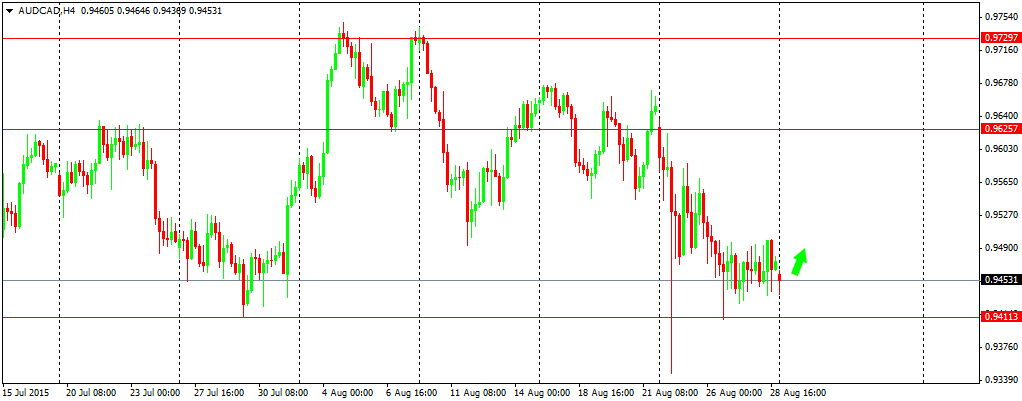This screenshot has width=1022, height=401.
Task: Click the 15 Jul 2015 date label
Action: coord(25,393)
